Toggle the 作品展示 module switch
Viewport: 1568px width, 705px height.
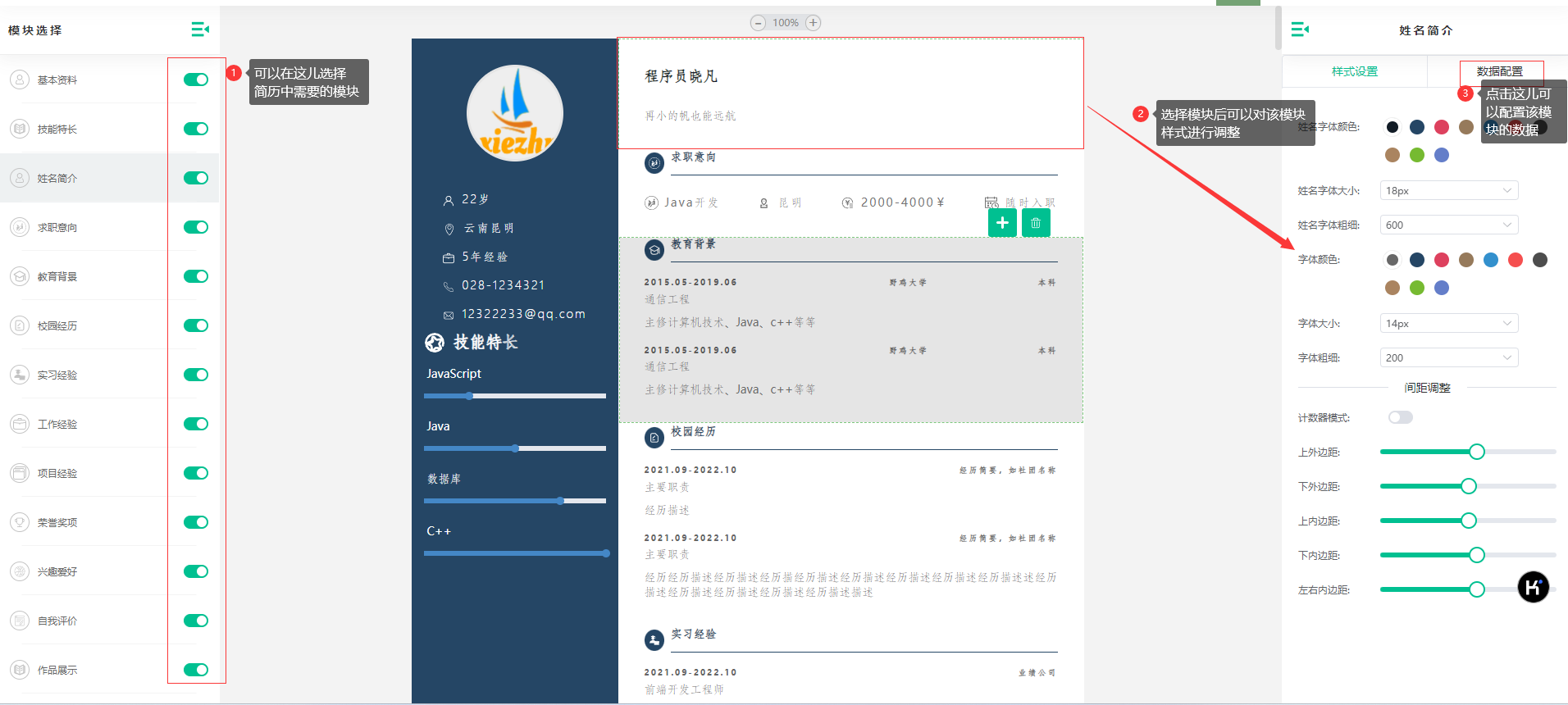[196, 670]
